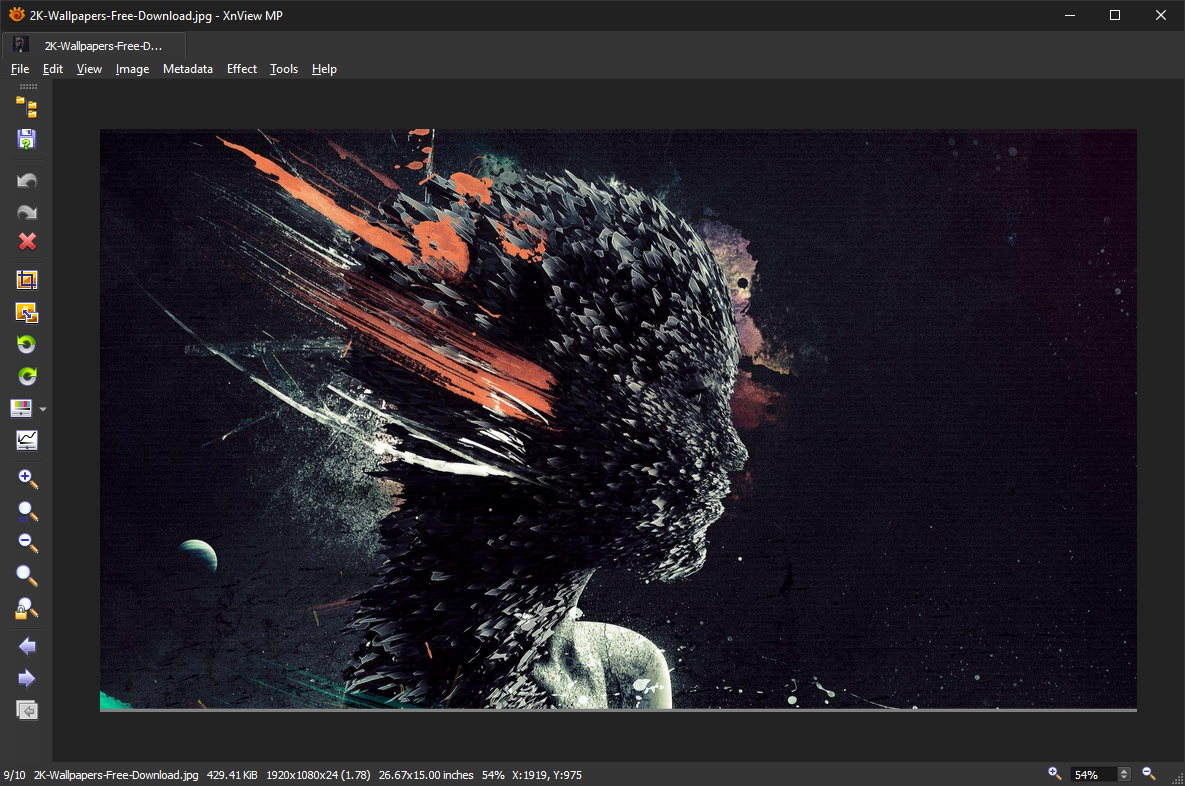Viewport: 1185px width, 786px height.
Task: Open the file browser from the toolbar
Action: point(27,108)
